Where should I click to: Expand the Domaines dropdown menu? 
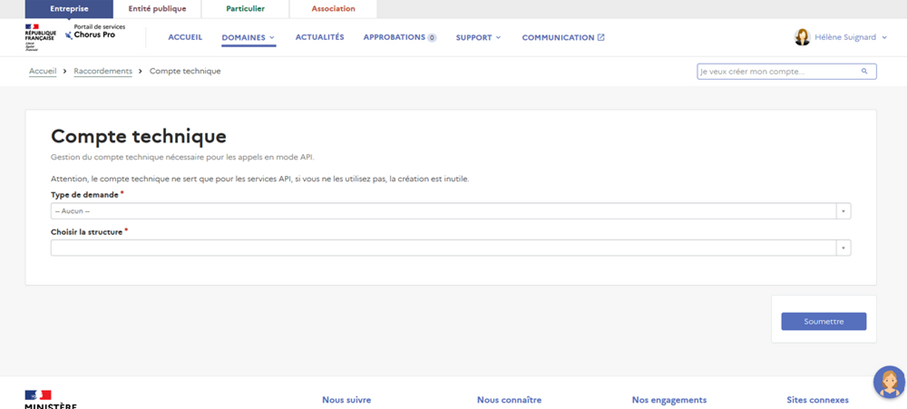248,38
